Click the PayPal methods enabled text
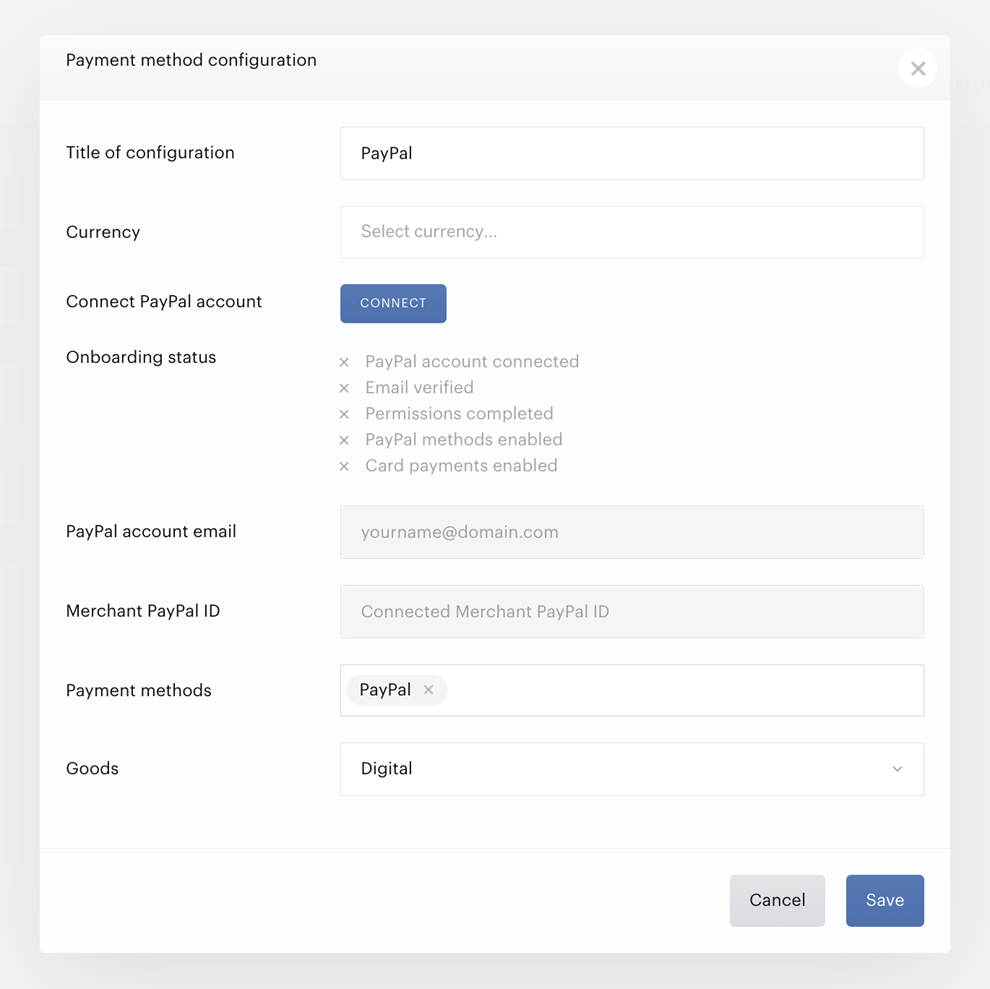 [x=463, y=439]
